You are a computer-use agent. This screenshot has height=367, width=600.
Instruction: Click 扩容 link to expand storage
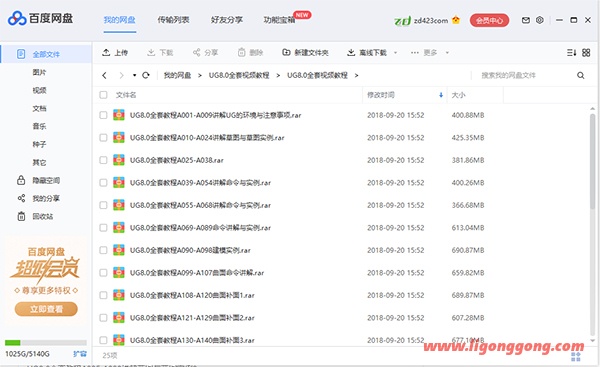[80, 354]
